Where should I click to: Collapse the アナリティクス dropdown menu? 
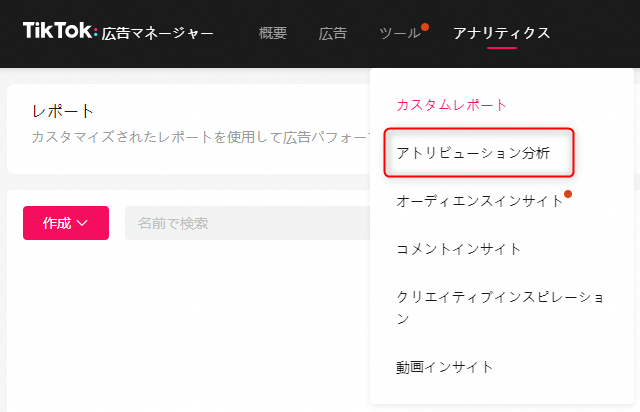(501, 33)
